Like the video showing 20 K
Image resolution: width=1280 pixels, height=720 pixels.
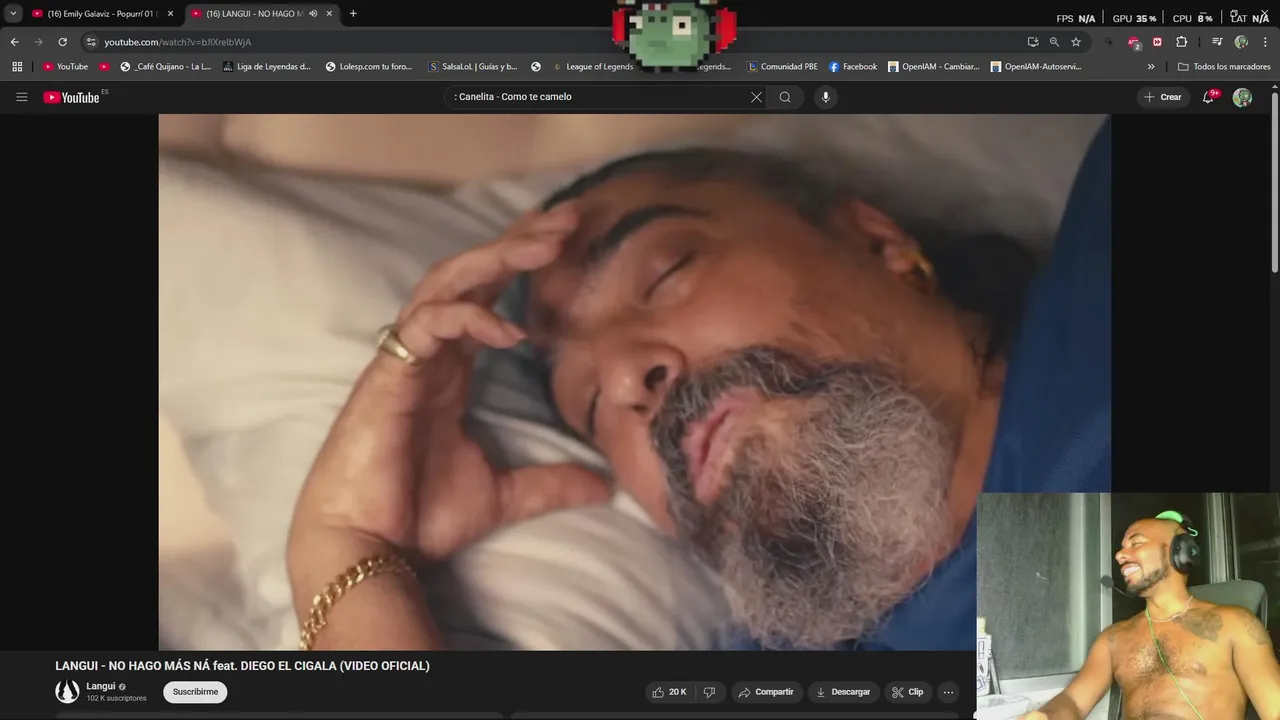click(670, 692)
